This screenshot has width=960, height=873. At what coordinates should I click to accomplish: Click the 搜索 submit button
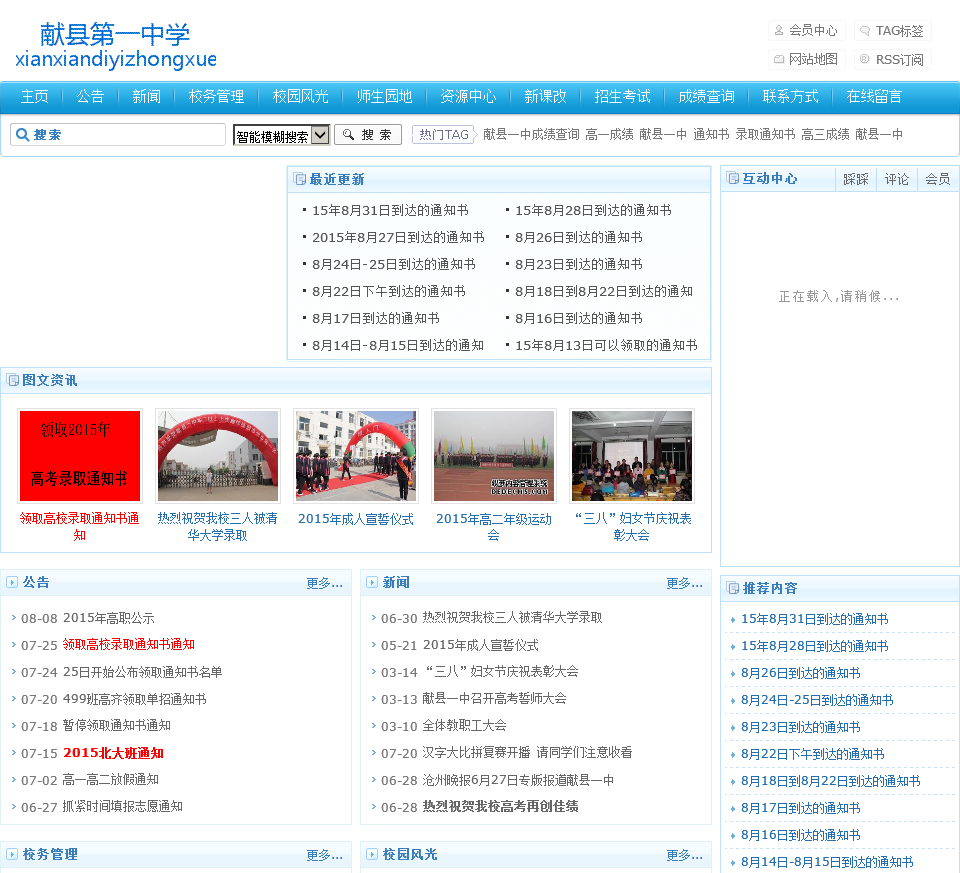[x=368, y=135]
